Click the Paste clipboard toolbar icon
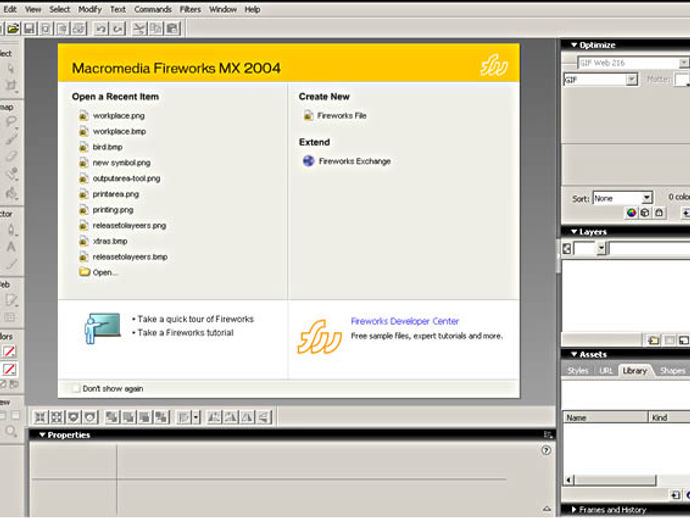 tap(172, 29)
